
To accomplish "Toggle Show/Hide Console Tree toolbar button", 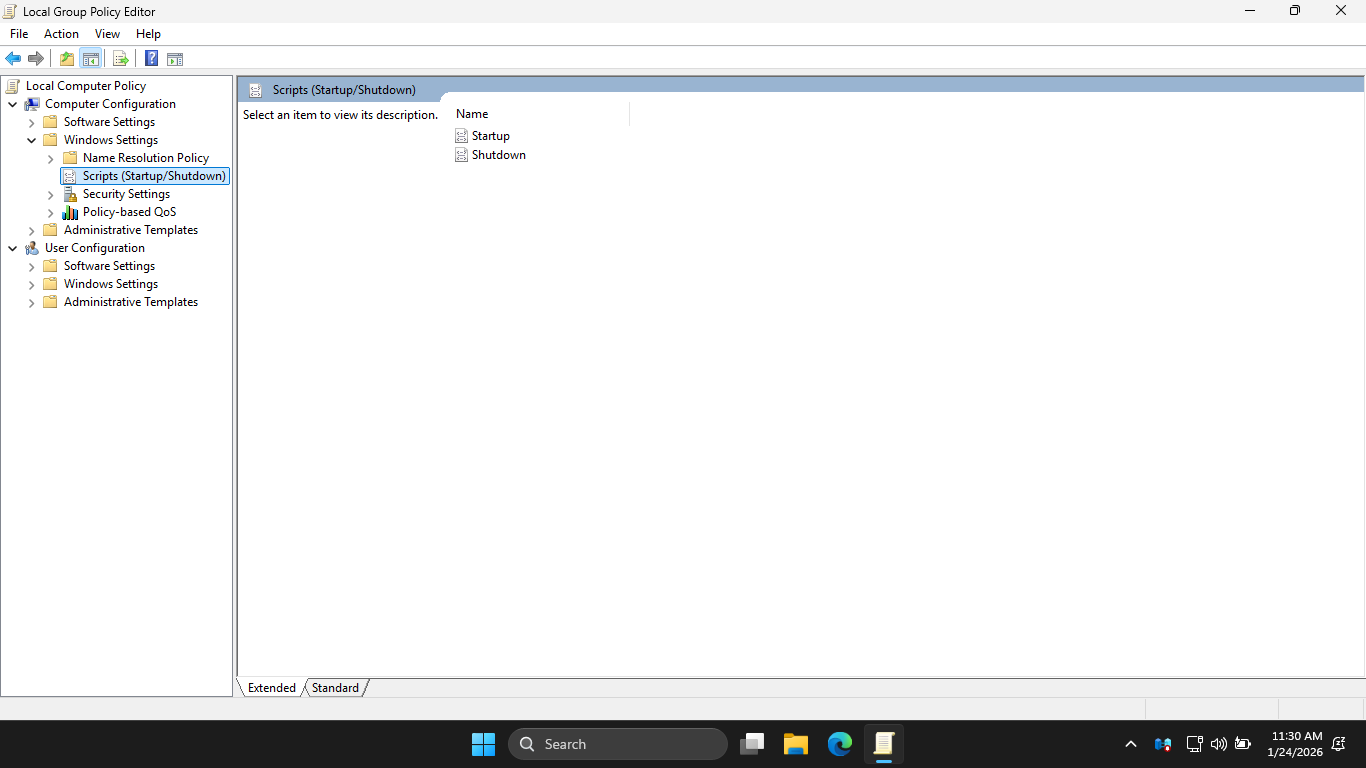I will click(91, 59).
